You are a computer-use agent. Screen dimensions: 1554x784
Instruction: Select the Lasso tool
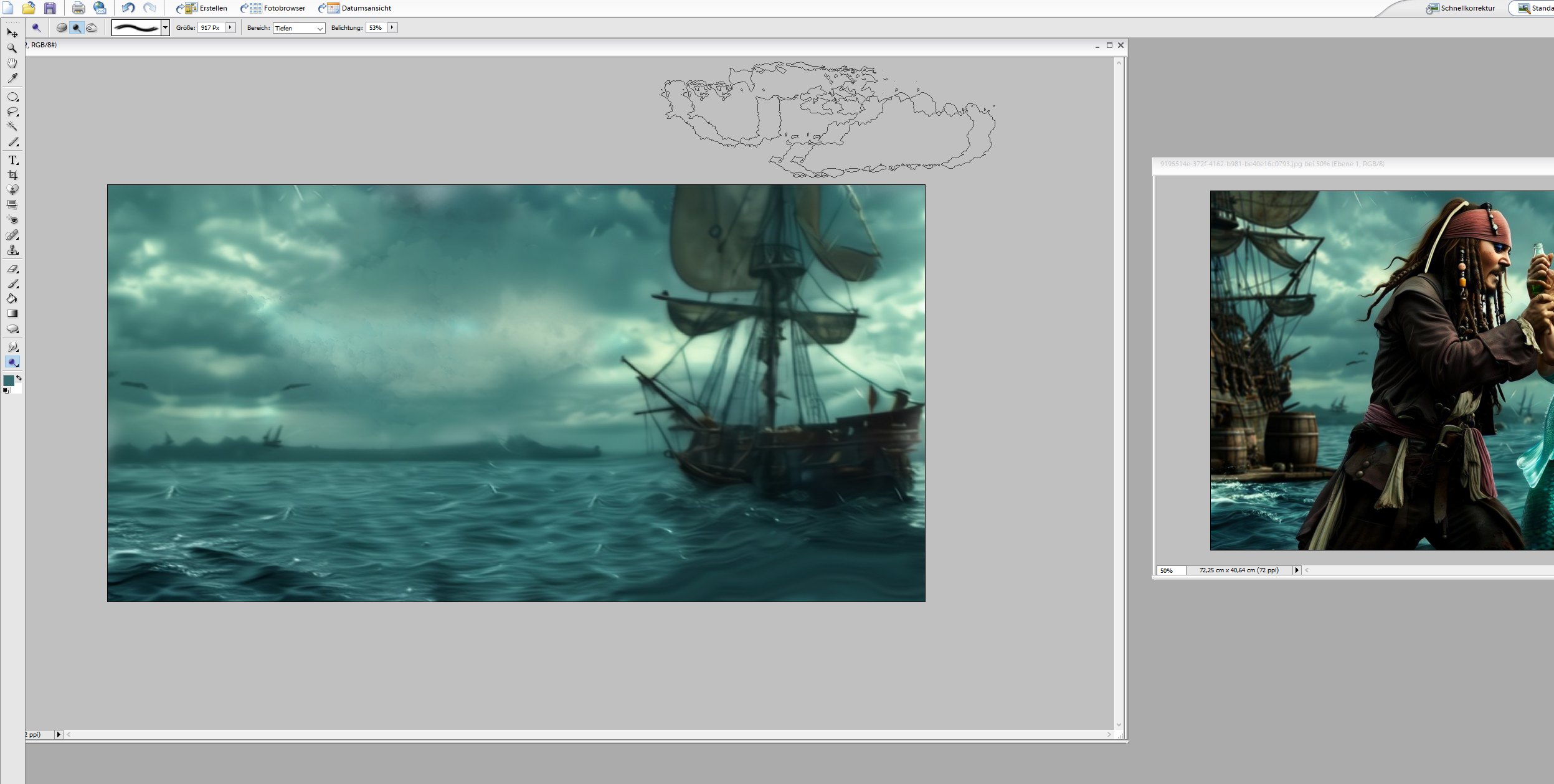pos(12,112)
